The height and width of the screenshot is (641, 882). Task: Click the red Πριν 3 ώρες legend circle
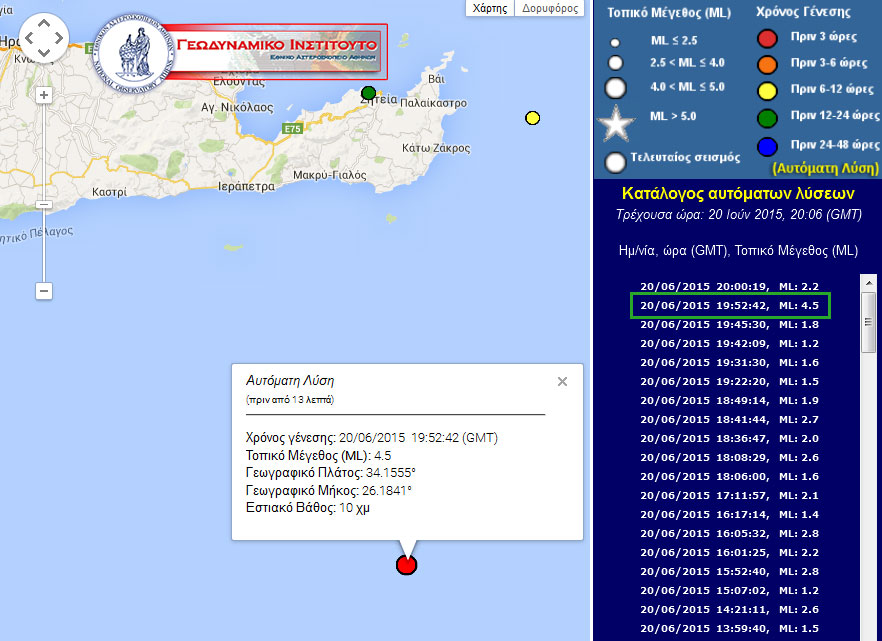tap(767, 40)
